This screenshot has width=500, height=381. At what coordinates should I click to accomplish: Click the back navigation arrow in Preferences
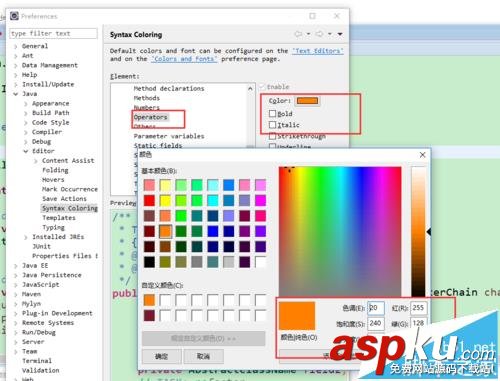click(298, 34)
